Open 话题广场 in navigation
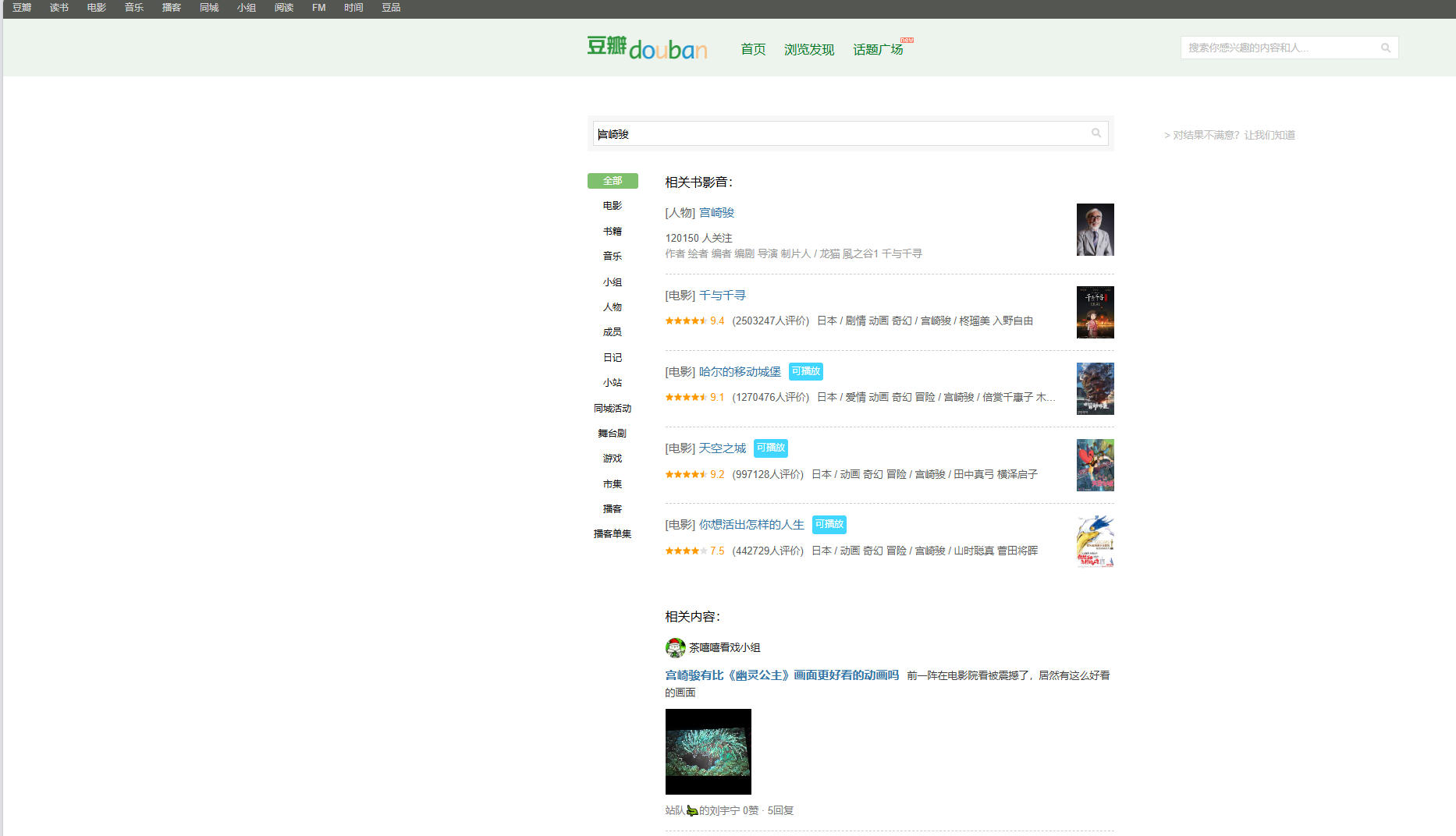 878,50
